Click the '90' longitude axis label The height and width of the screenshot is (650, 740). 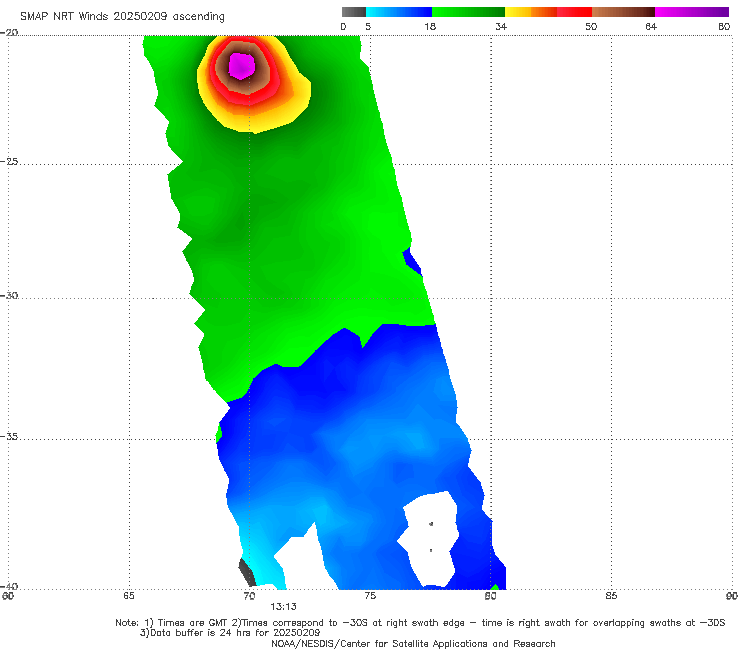732,596
